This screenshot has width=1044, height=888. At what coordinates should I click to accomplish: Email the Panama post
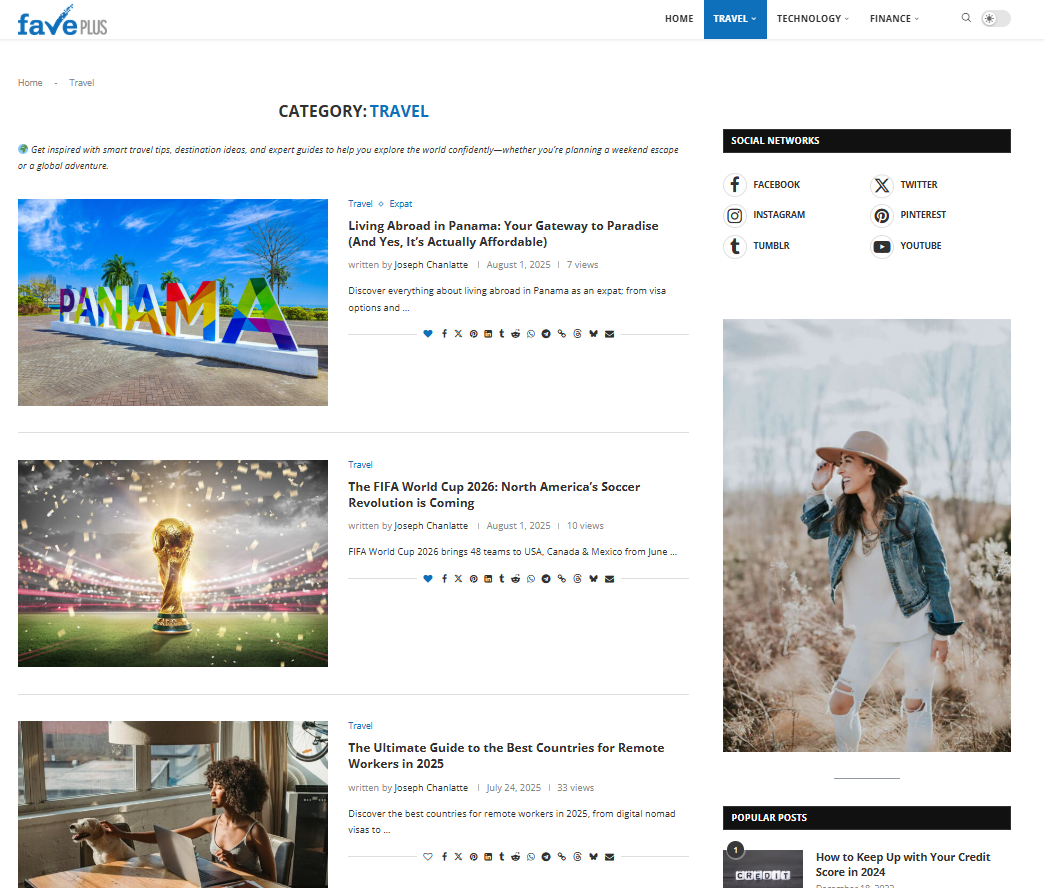click(x=609, y=333)
